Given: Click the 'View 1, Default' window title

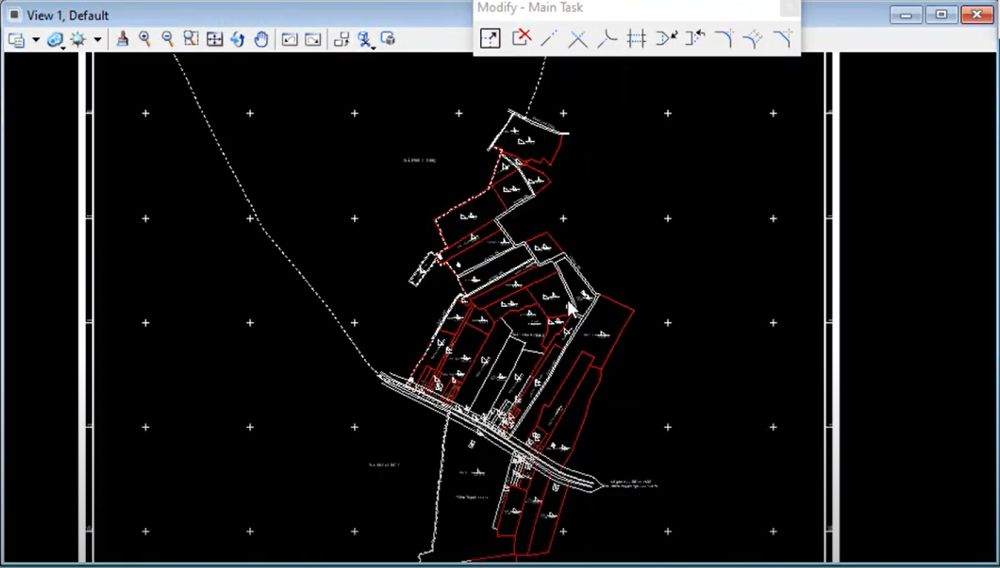Looking at the screenshot, I should (x=68, y=15).
